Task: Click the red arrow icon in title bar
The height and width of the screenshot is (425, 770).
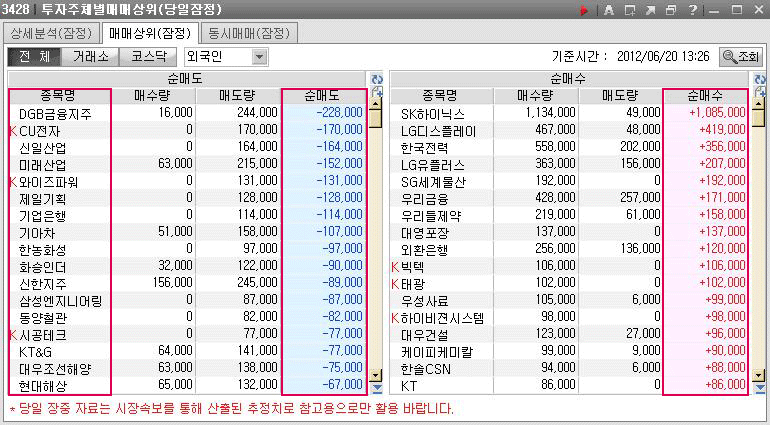Action: [x=584, y=10]
